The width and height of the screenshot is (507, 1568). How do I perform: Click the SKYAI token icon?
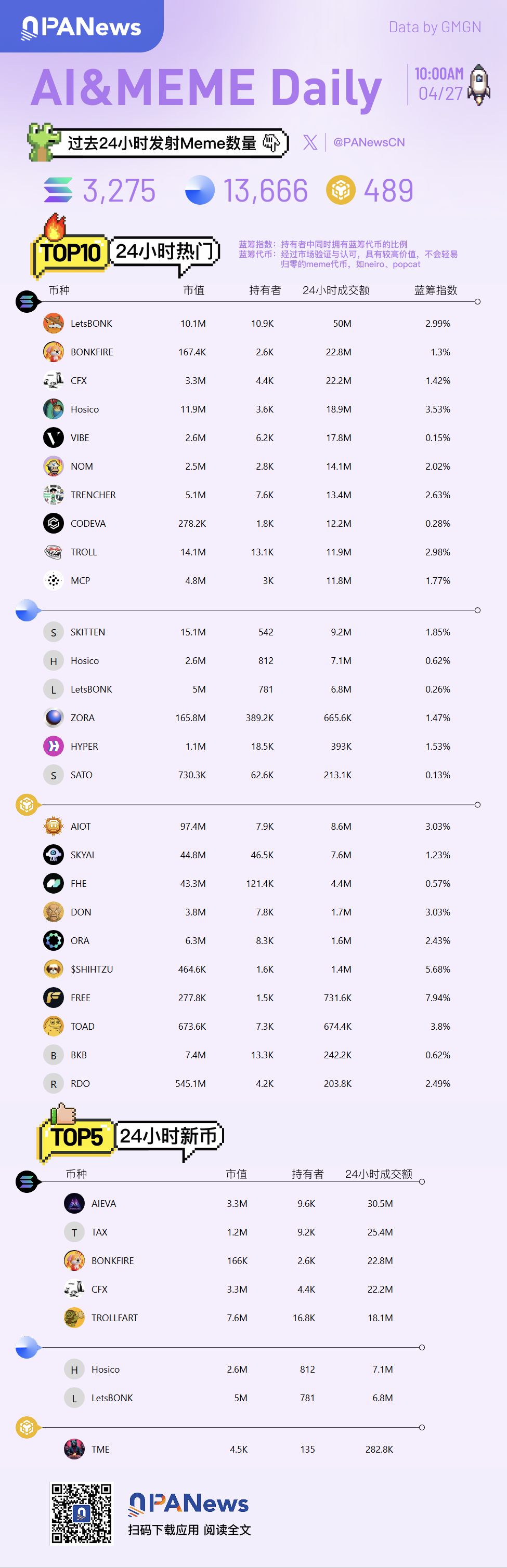(x=54, y=855)
